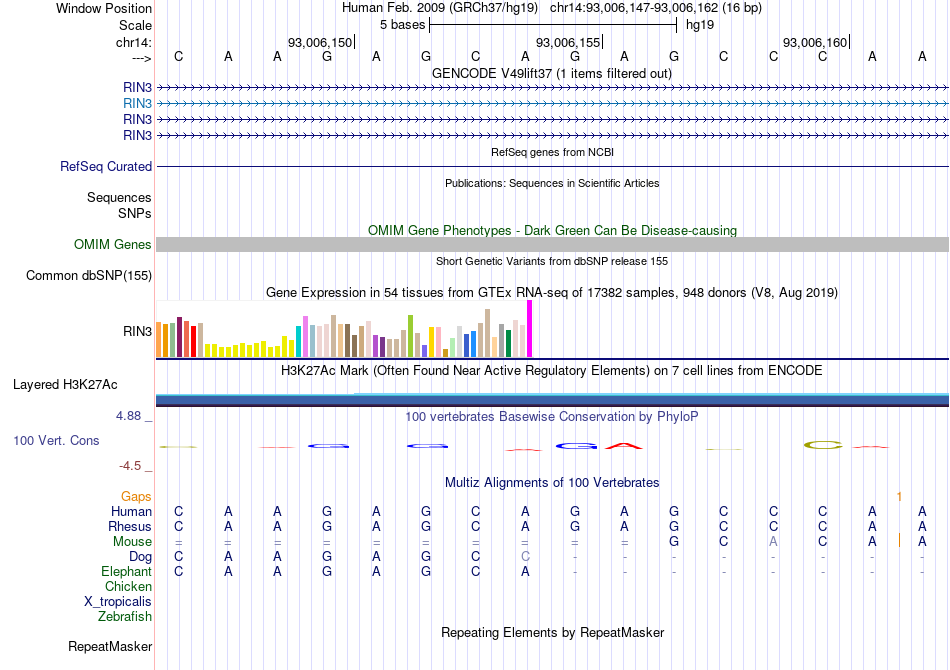Click the Scale track label
The width and height of the screenshot is (950, 670).
(x=135, y=25)
